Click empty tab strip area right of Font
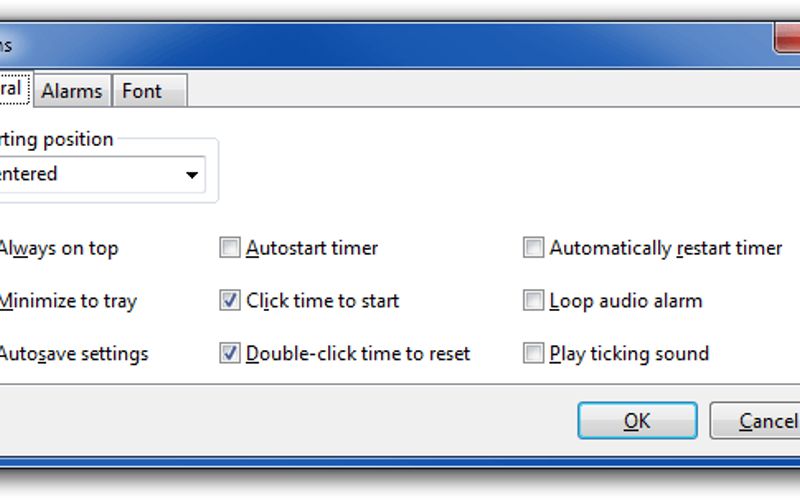Screen dimensions: 800x500 (480, 91)
